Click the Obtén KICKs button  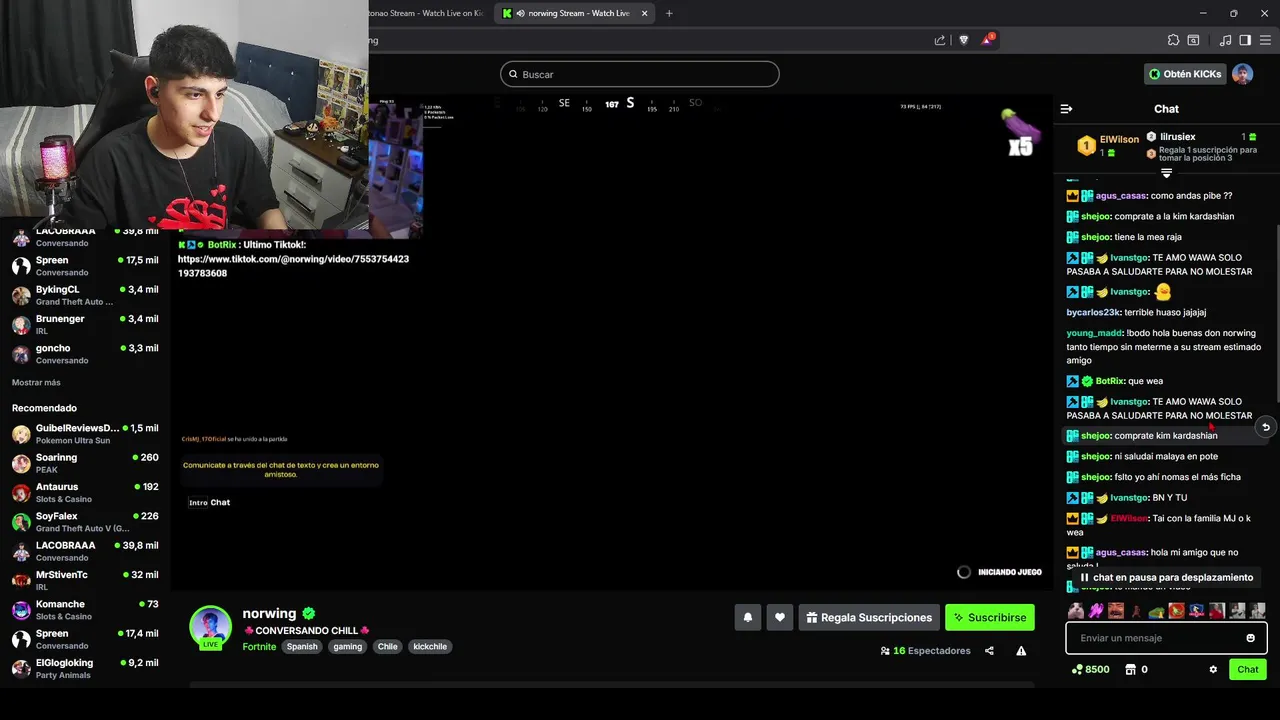(x=1185, y=74)
